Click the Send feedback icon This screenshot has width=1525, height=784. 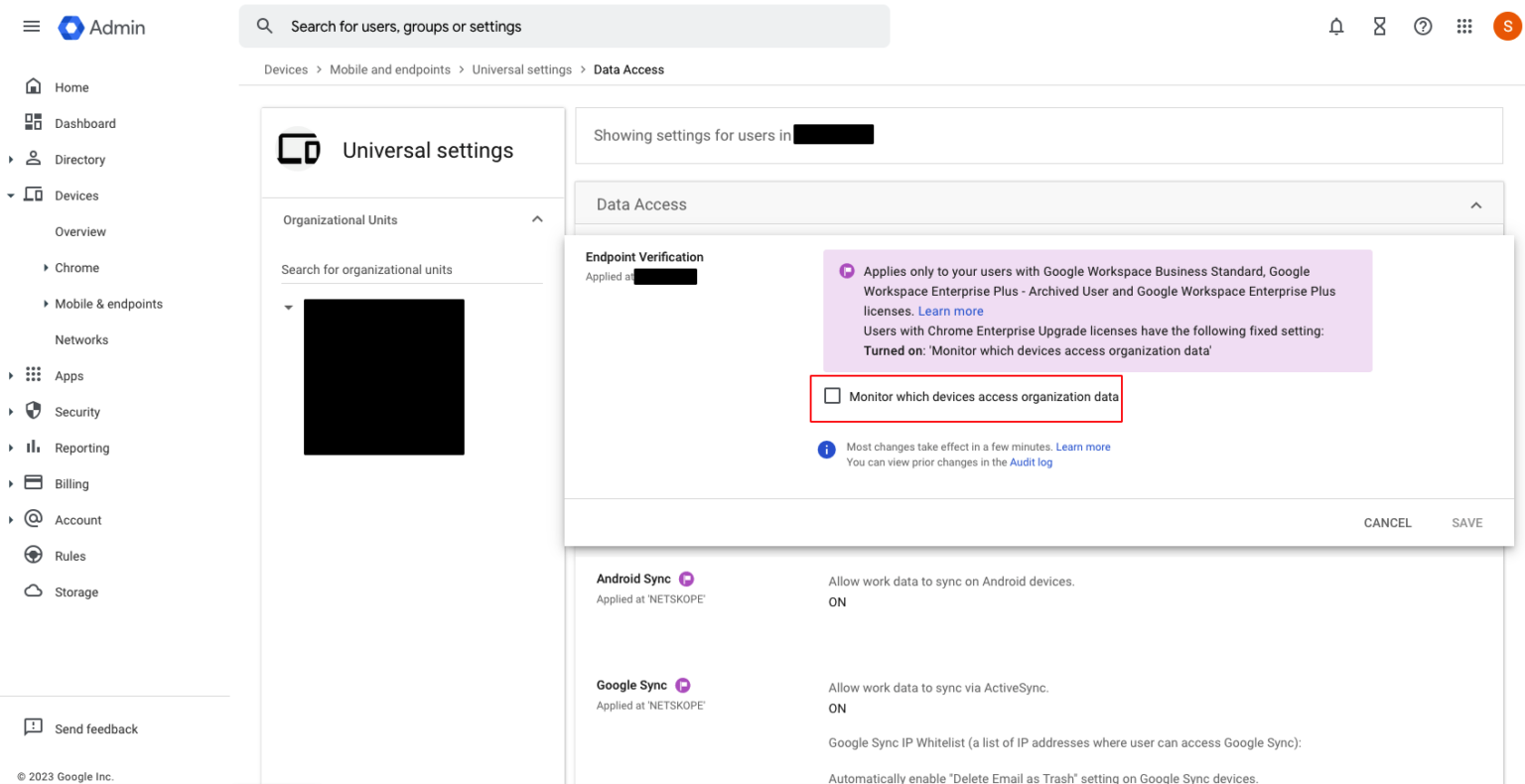click(33, 727)
